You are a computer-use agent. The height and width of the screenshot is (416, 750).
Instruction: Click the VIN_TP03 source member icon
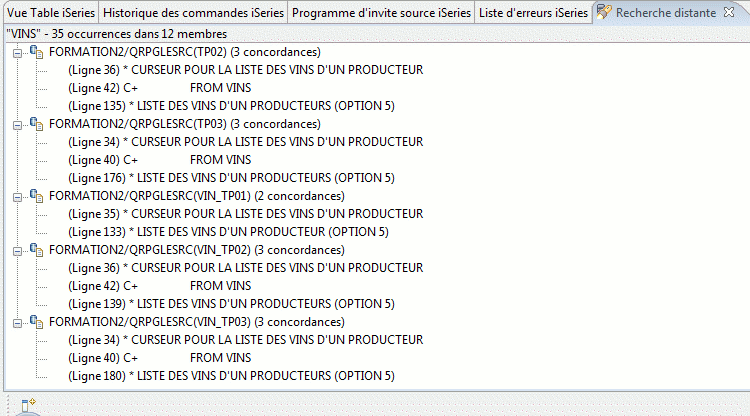click(36, 322)
